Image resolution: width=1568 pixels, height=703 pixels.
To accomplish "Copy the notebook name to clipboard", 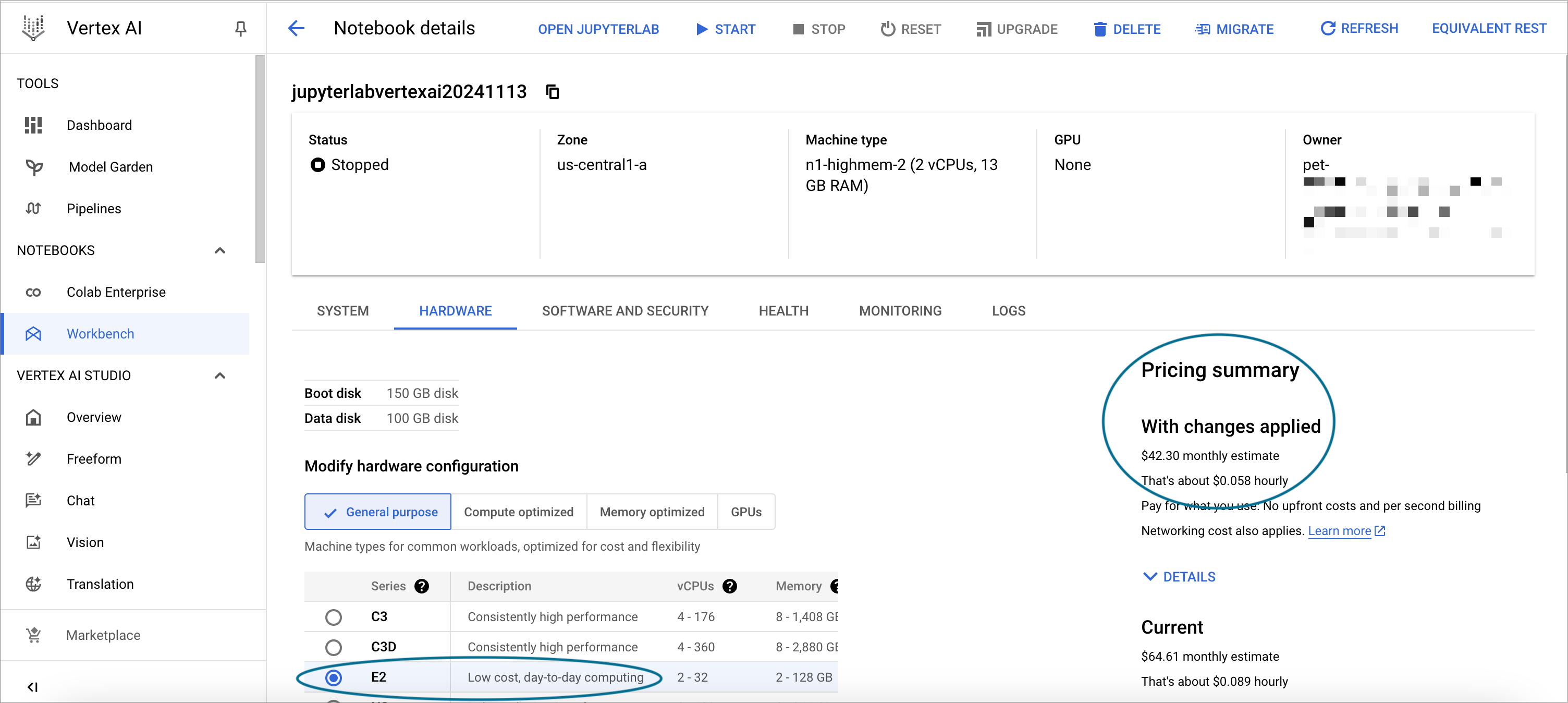I will (x=552, y=92).
